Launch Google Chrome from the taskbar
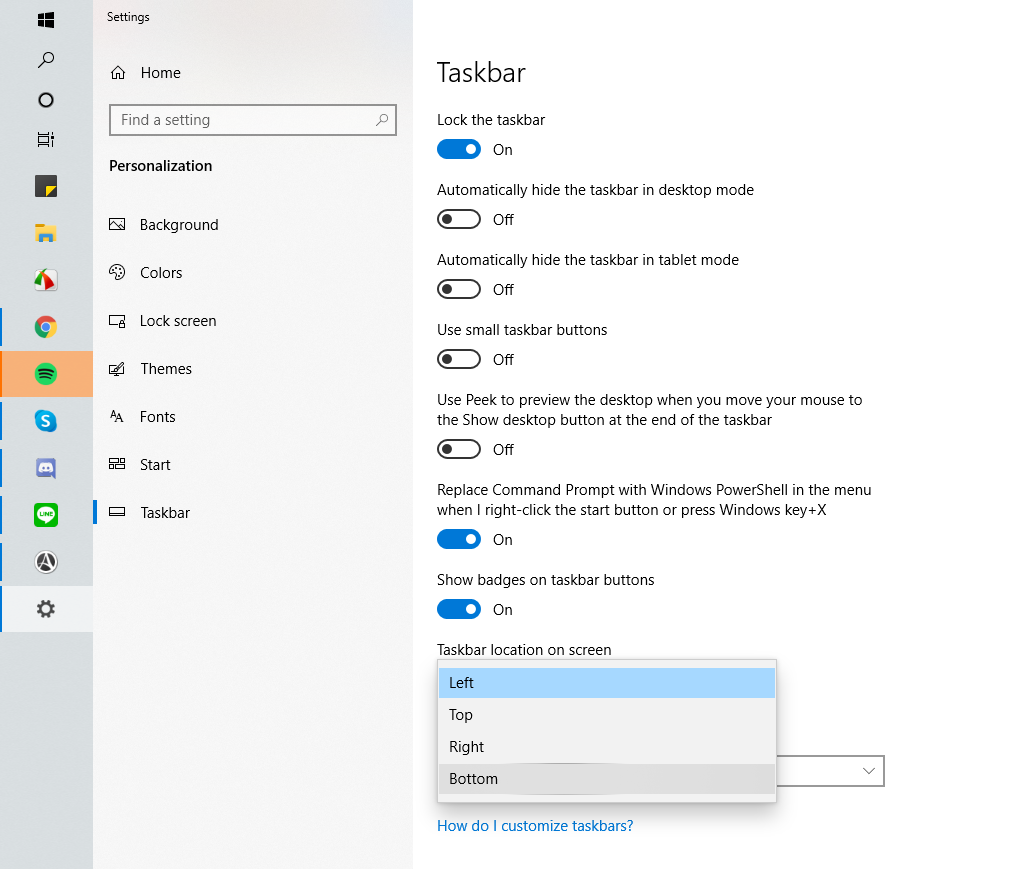The width and height of the screenshot is (1020, 869). coord(46,327)
